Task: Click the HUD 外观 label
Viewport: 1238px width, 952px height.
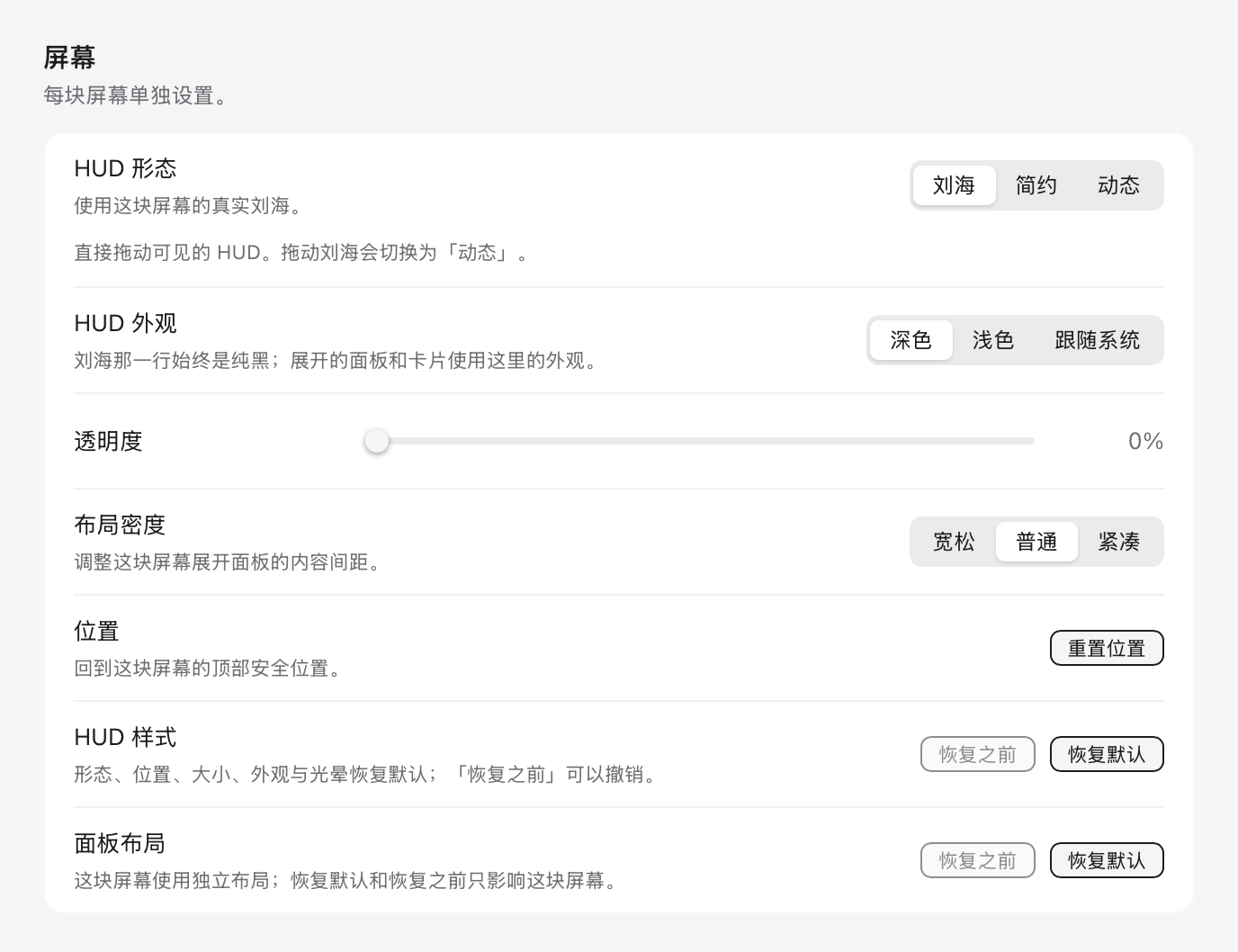Action: [125, 323]
